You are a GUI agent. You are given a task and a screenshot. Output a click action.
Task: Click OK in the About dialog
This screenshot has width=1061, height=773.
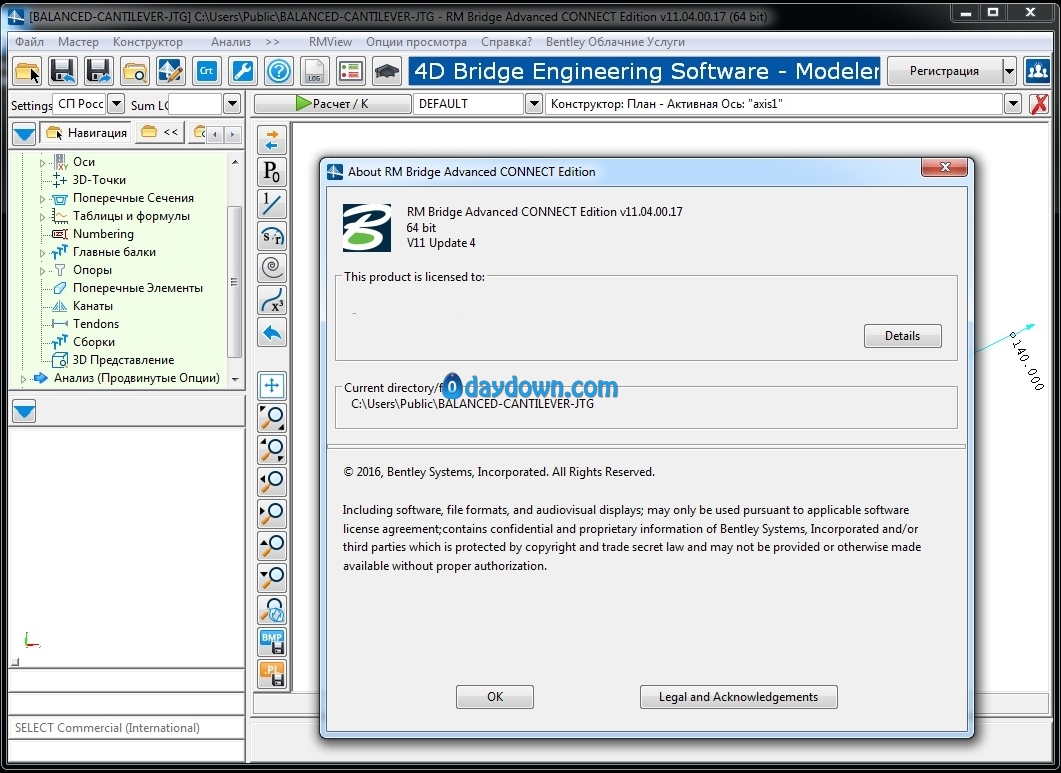point(495,697)
